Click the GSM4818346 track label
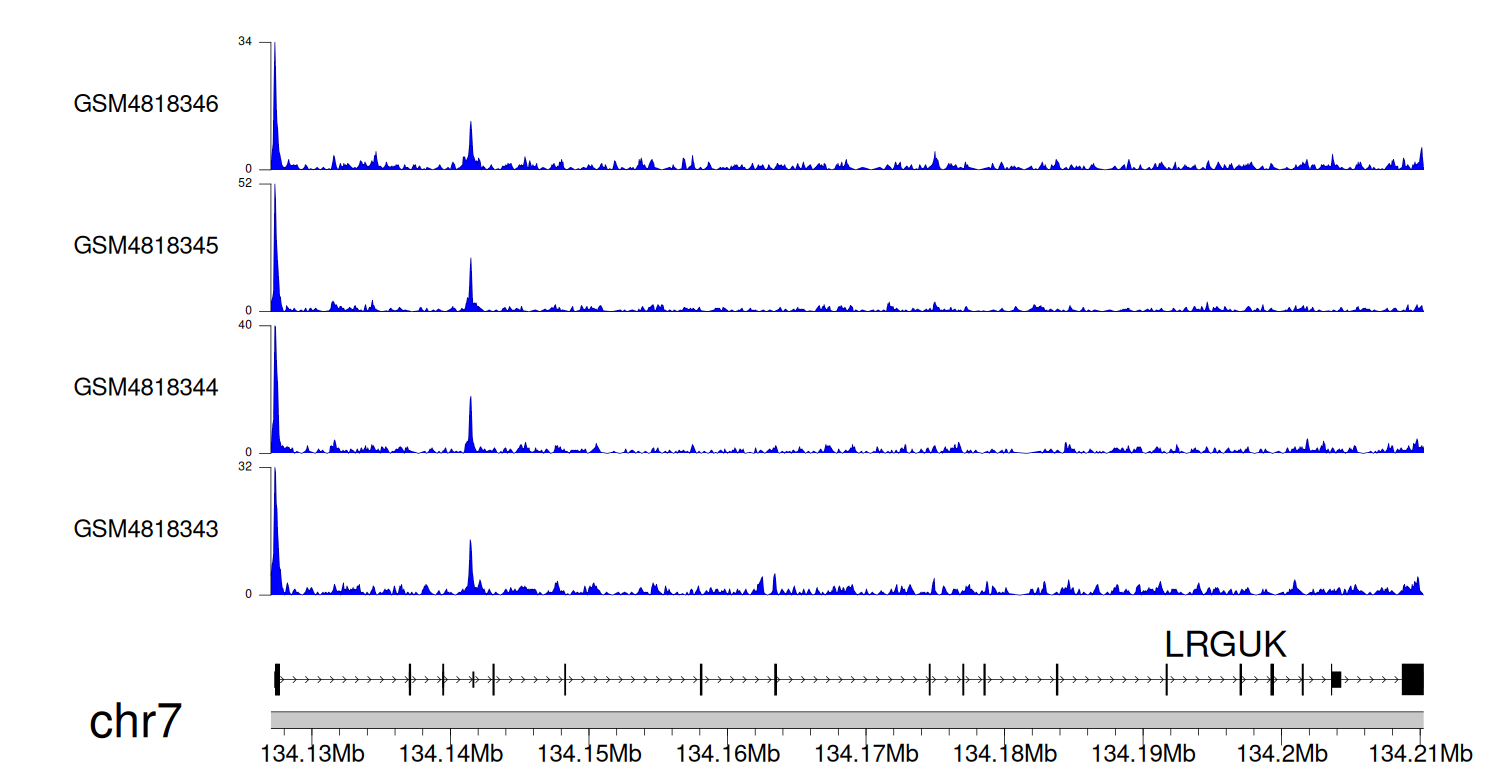1500x780 pixels. pos(146,104)
